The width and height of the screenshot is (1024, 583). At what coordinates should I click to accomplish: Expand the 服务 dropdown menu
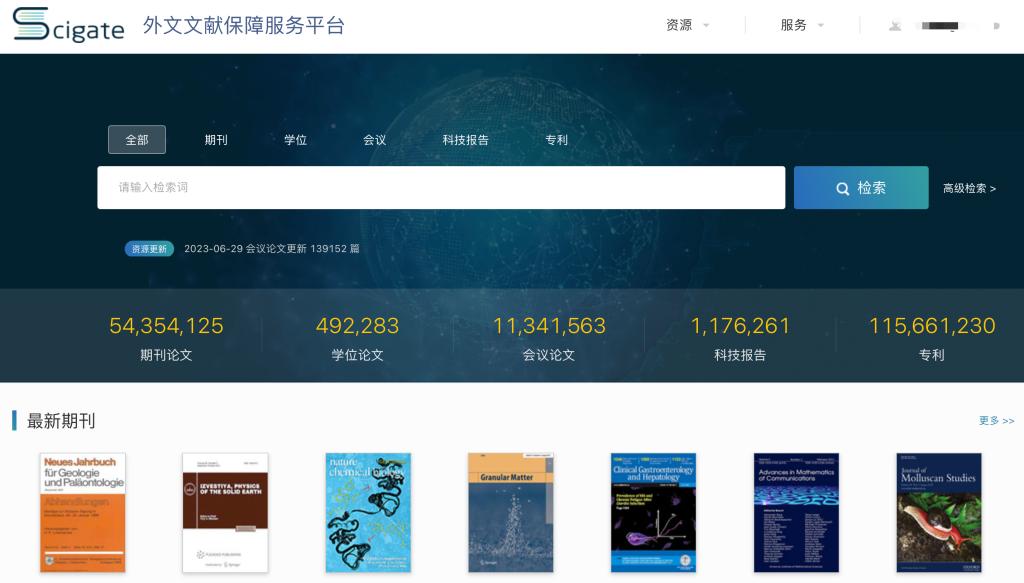point(802,25)
